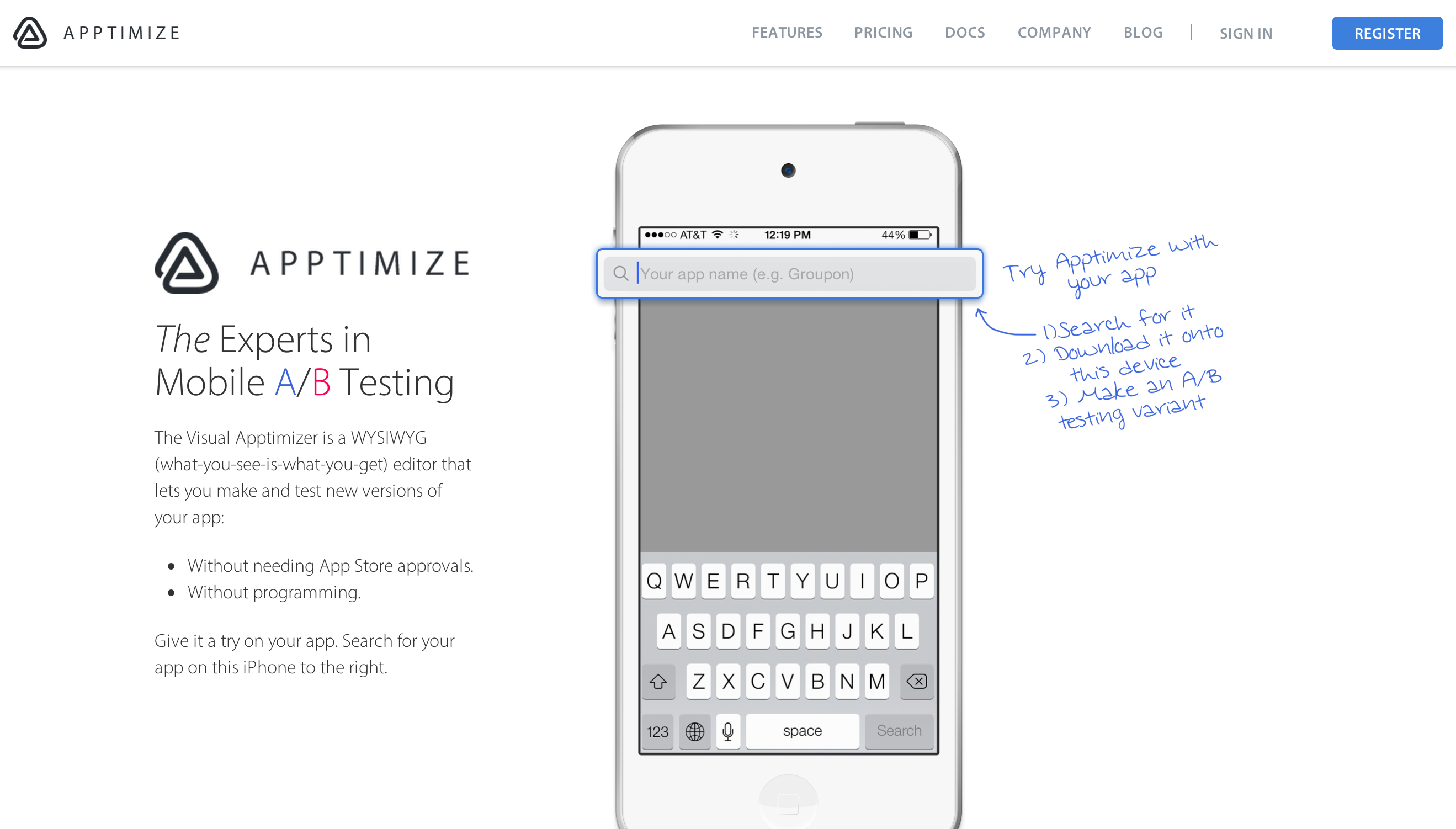Click the PRICING navigation menu item
The image size is (1456, 829).
(883, 32)
